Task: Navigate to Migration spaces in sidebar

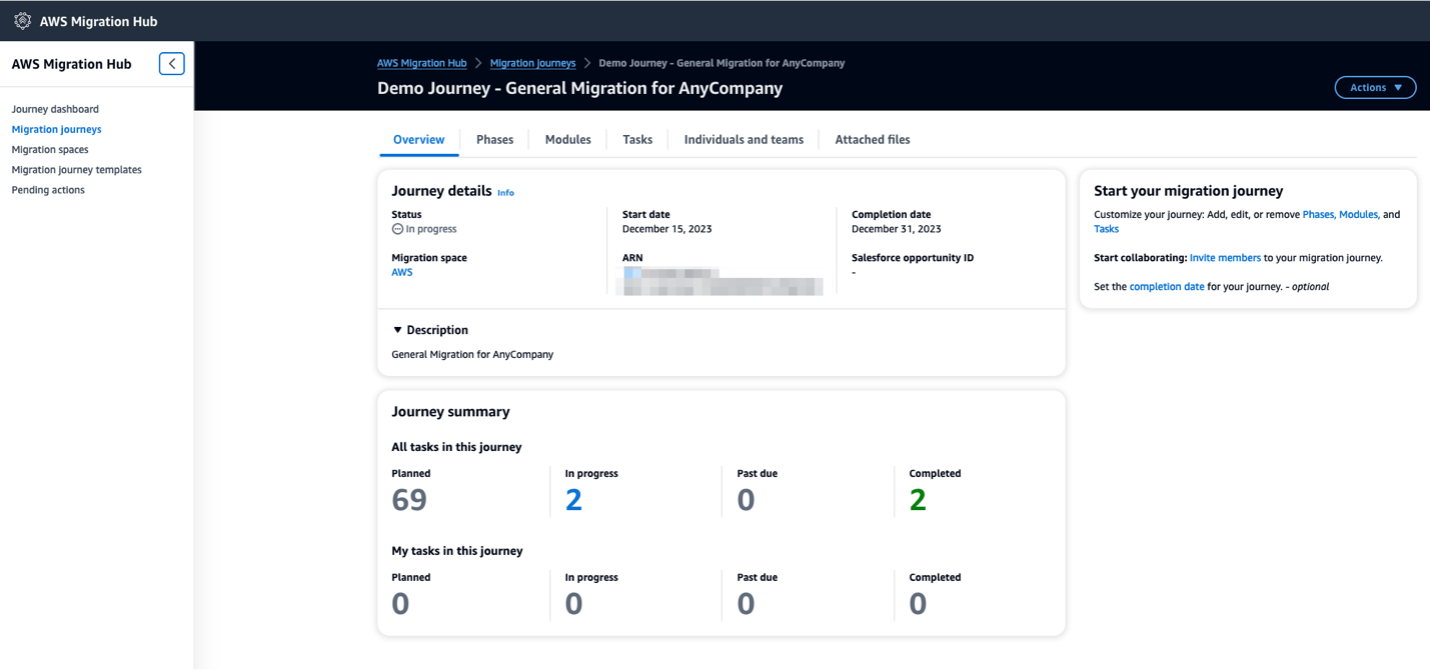Action: tap(50, 150)
